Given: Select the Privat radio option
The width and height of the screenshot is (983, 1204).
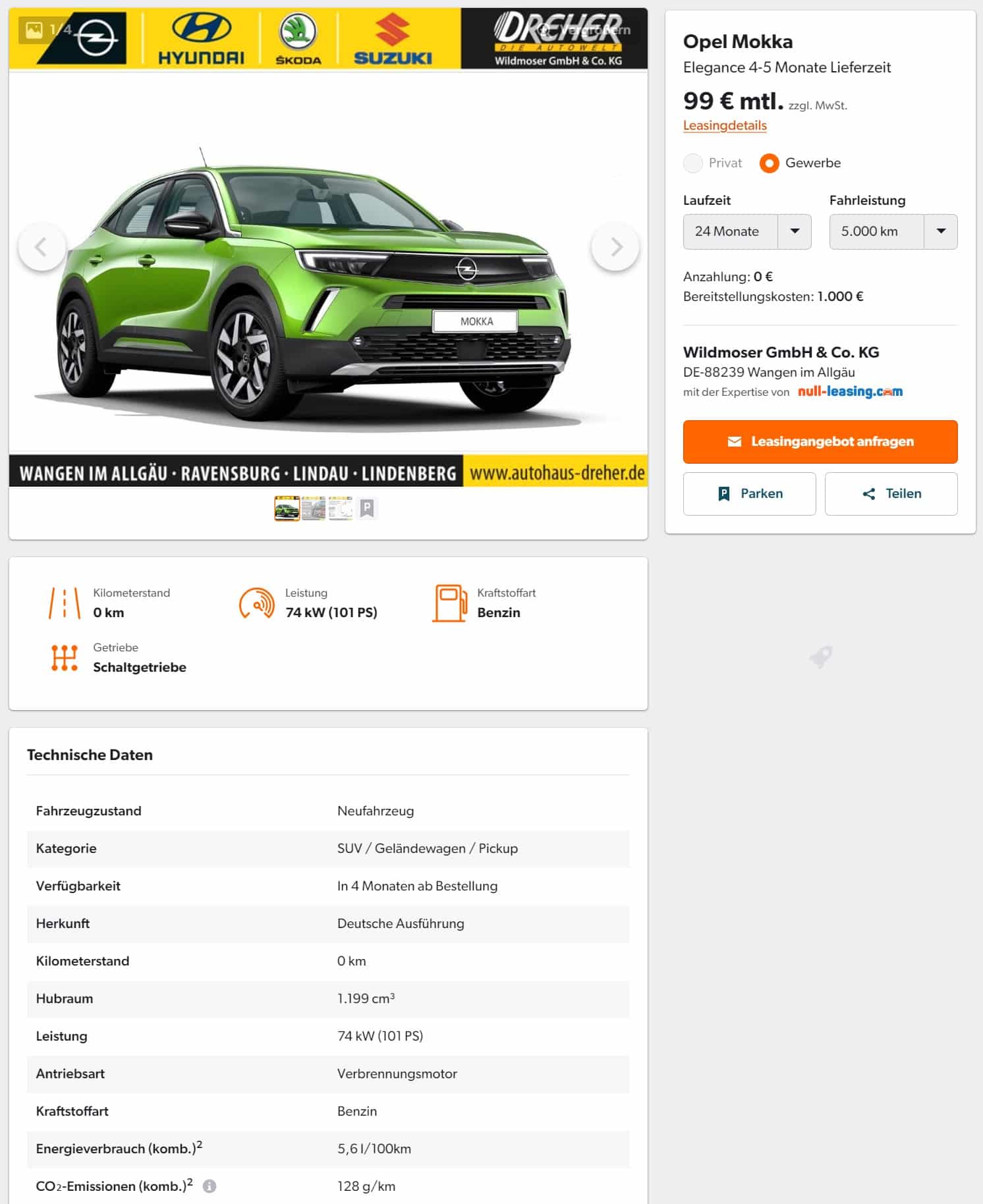Looking at the screenshot, I should coord(693,163).
